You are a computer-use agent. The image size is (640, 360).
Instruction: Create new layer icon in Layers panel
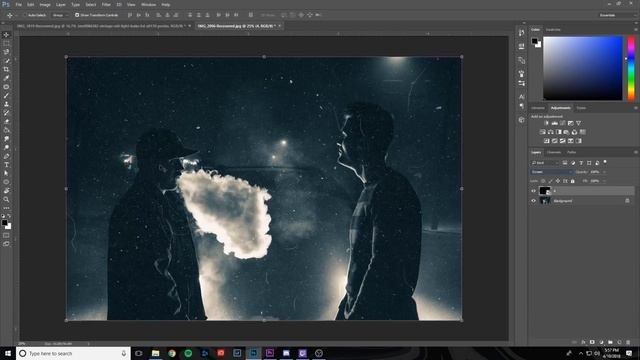tap(619, 342)
